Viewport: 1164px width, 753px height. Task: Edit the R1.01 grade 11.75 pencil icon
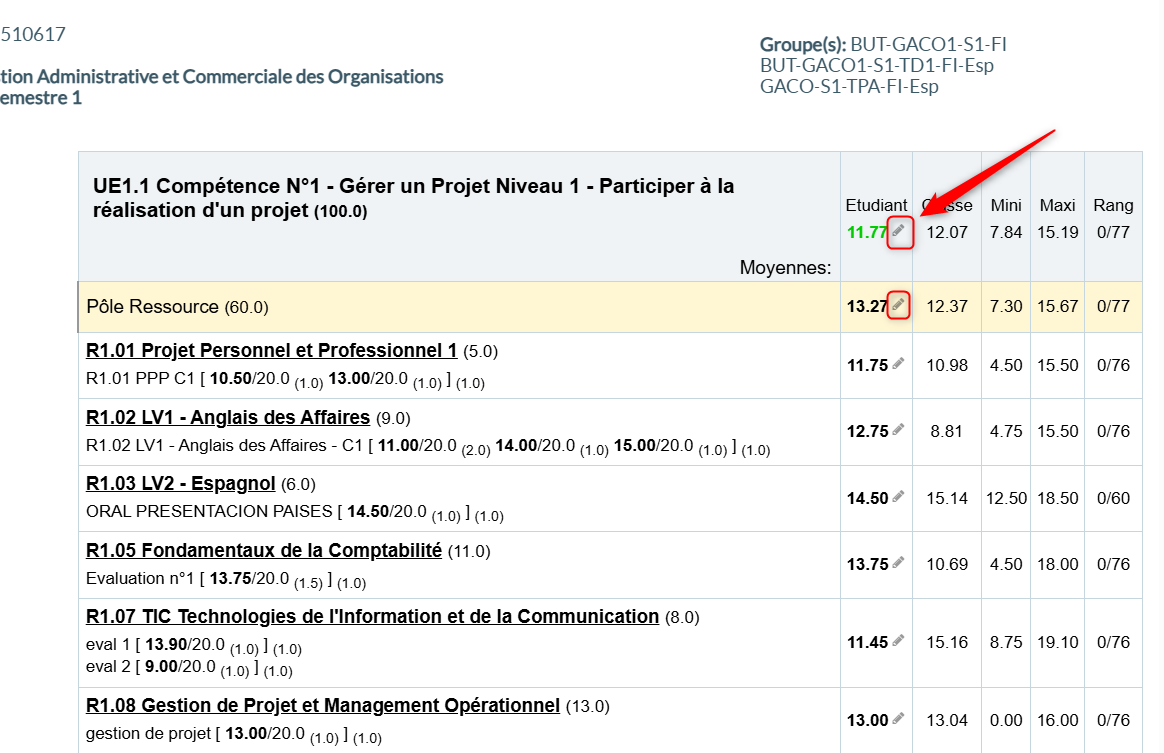898,365
